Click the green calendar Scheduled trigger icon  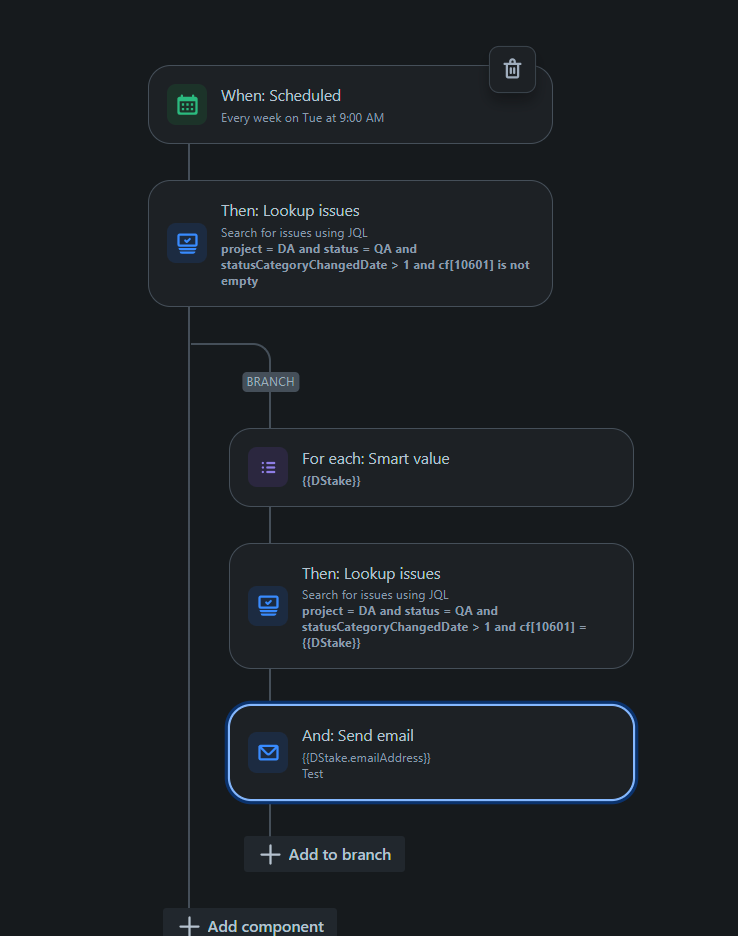coord(187,105)
